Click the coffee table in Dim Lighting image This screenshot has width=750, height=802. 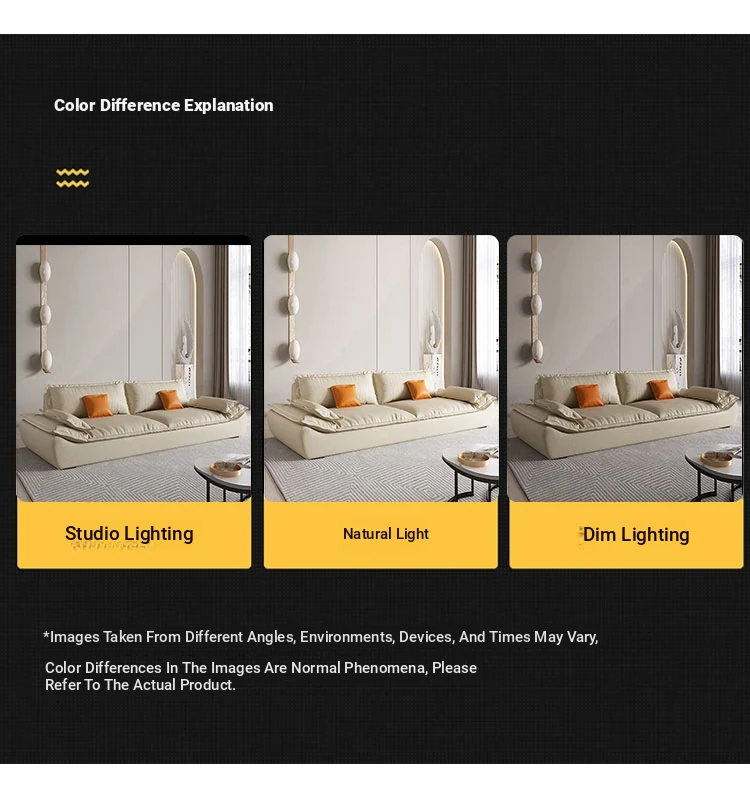pos(714,473)
